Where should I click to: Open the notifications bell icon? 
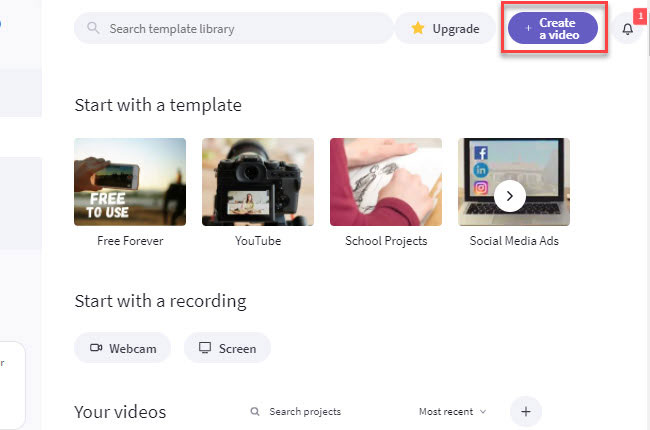pyautogui.click(x=628, y=29)
